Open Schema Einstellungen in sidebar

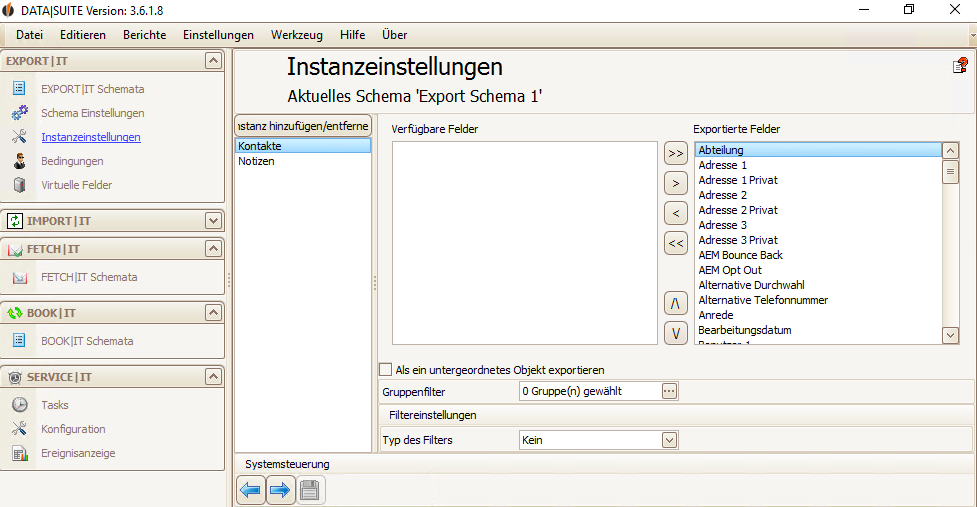click(93, 113)
